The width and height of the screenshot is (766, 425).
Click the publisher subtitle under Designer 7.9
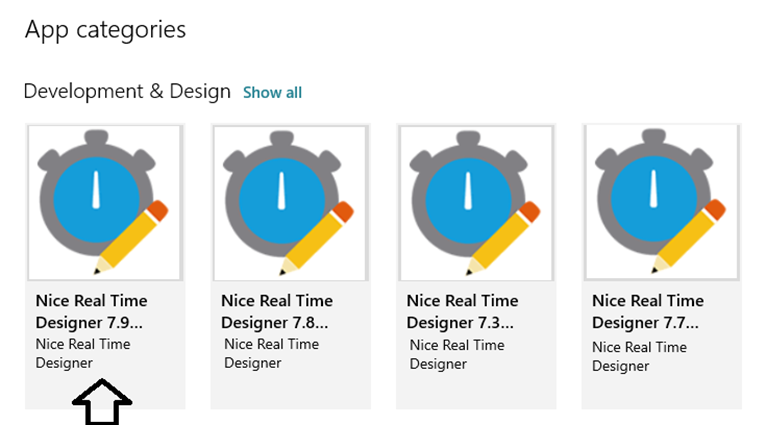[x=83, y=353]
